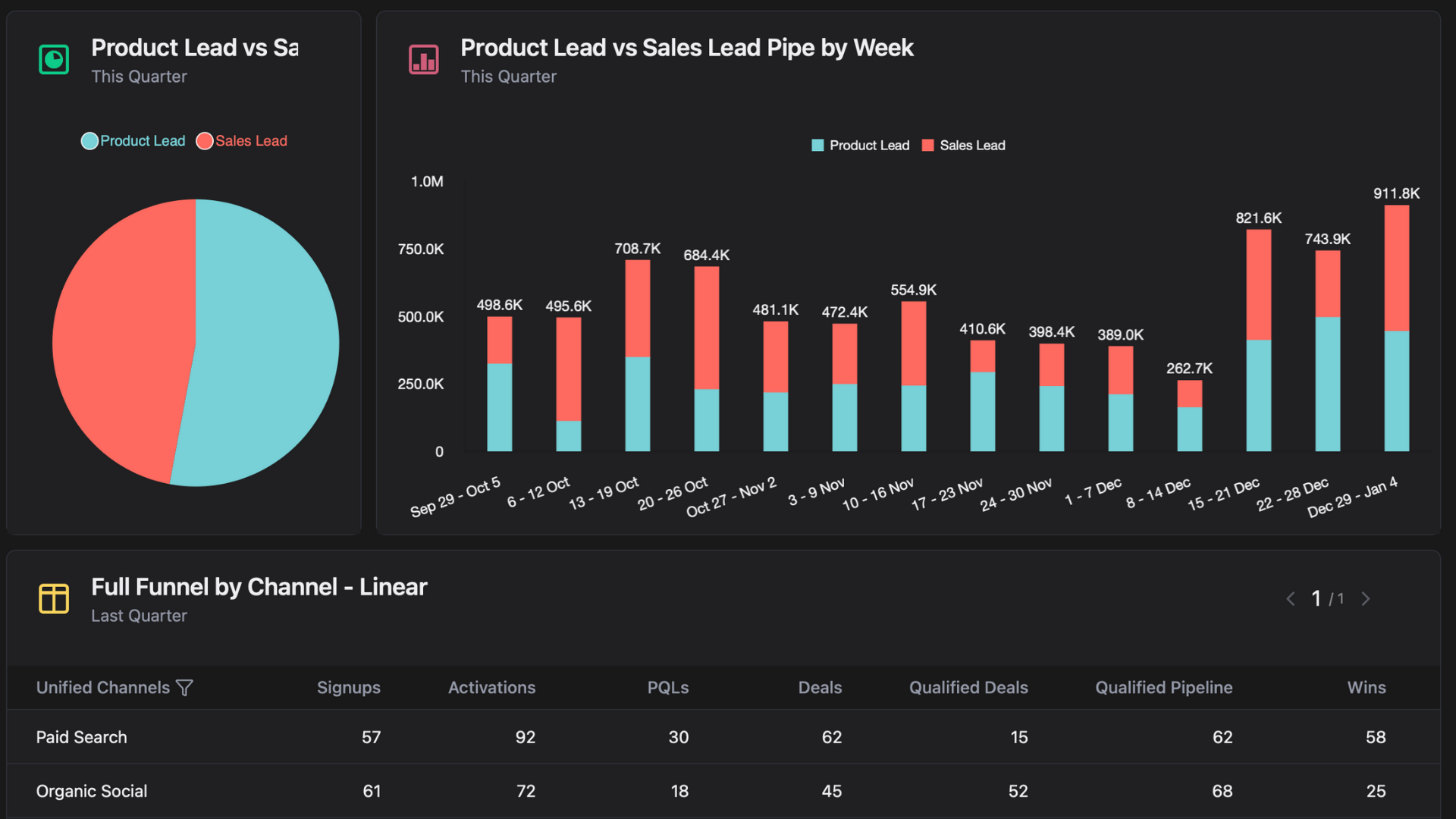Sort table by Qualified Pipeline column
Image resolution: width=1456 pixels, height=819 pixels.
click(x=1163, y=688)
